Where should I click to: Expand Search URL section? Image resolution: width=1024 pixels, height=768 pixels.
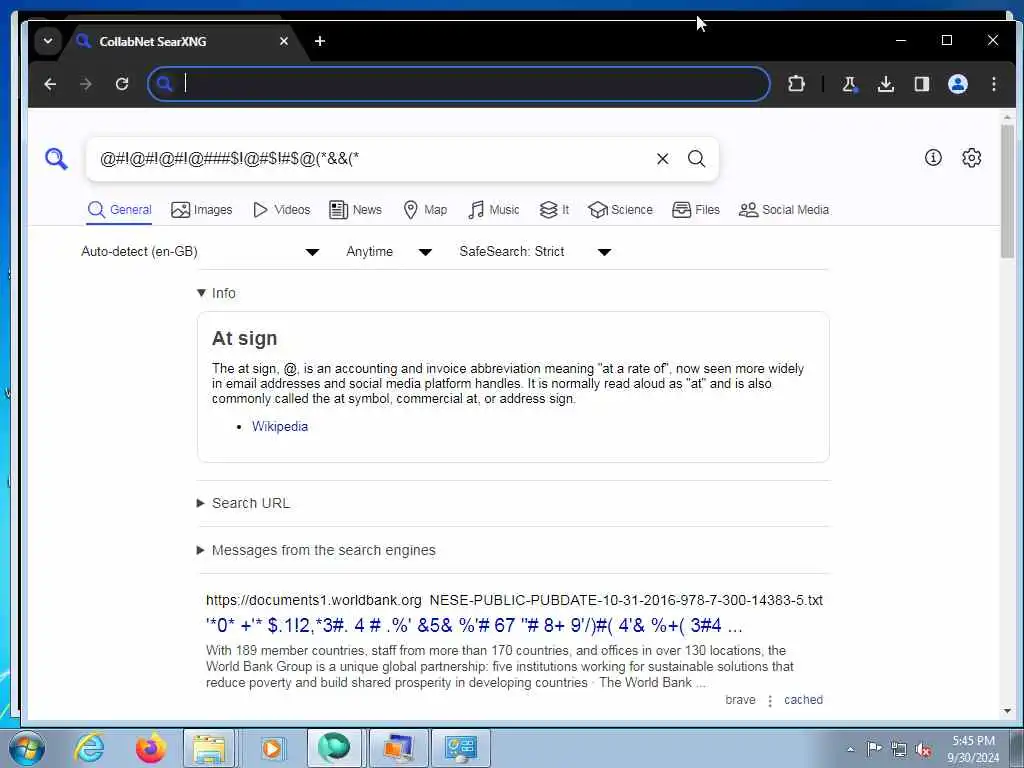pos(244,503)
